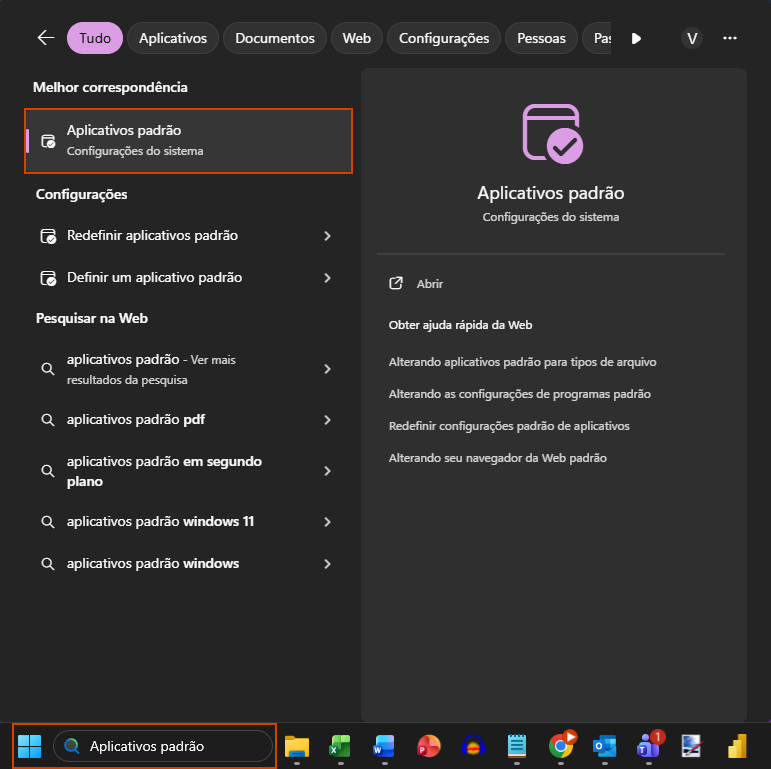Open the Windows Start menu
This screenshot has width=771, height=769.
(30, 746)
